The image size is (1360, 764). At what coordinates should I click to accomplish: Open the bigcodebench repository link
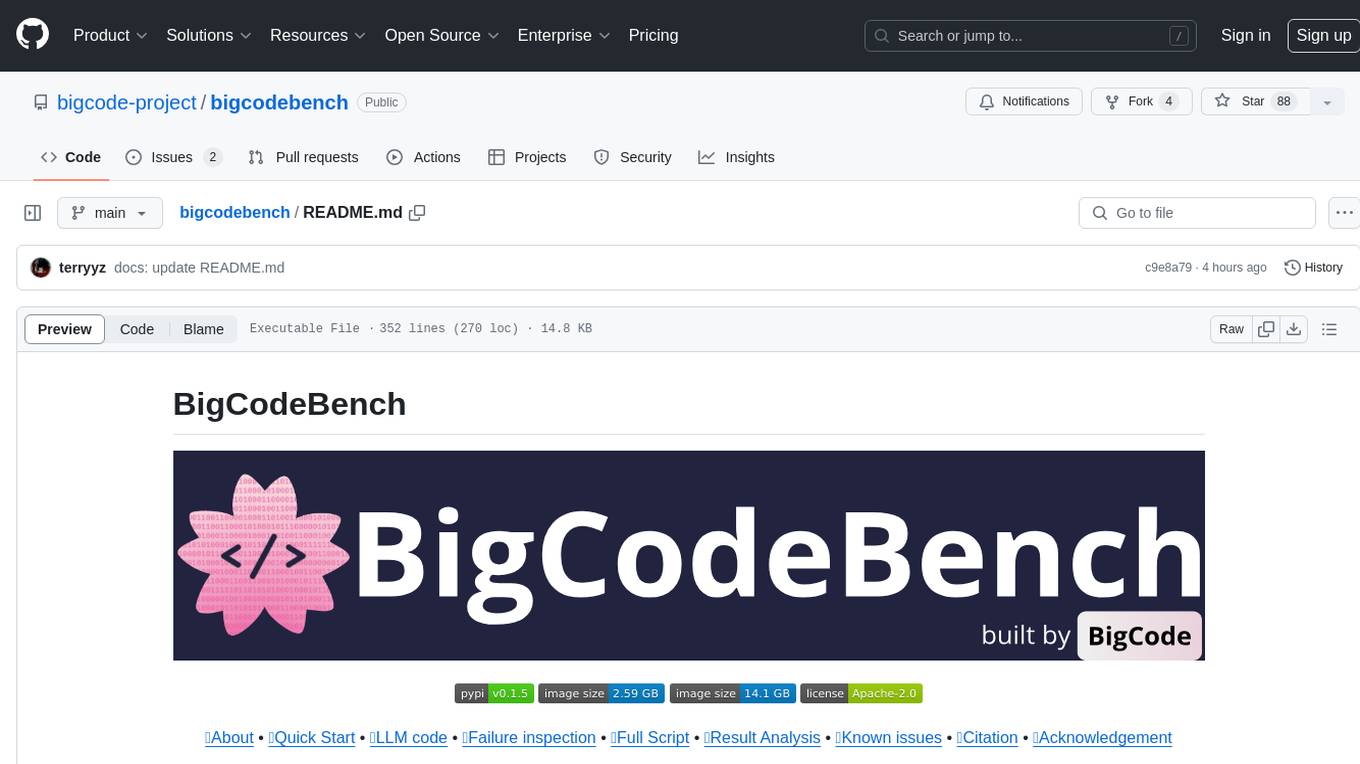[x=280, y=102]
